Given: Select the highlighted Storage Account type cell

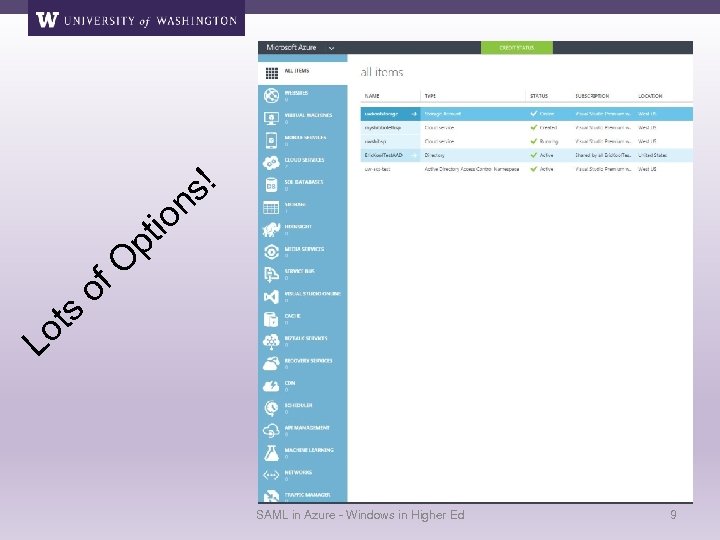Looking at the screenshot, I should 443,114.
